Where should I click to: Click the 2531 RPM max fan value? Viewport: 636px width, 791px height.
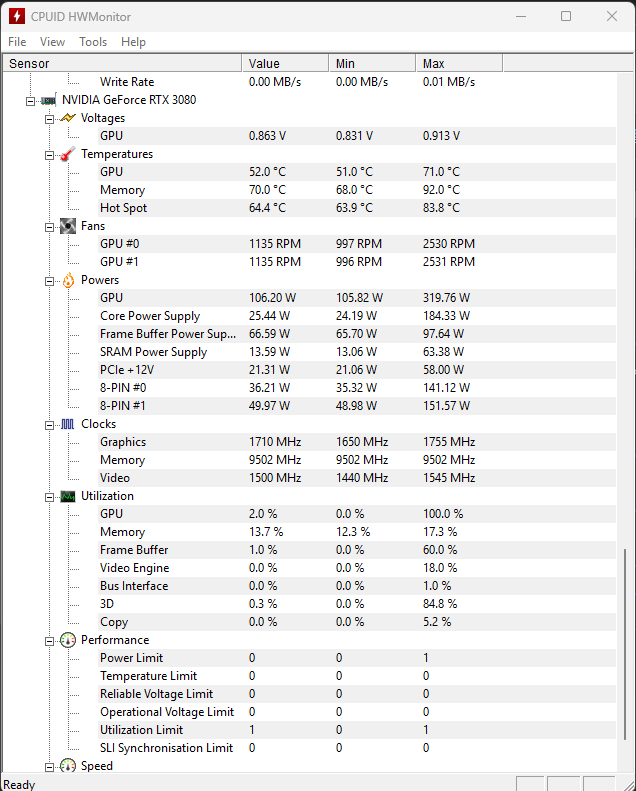pyautogui.click(x=449, y=262)
